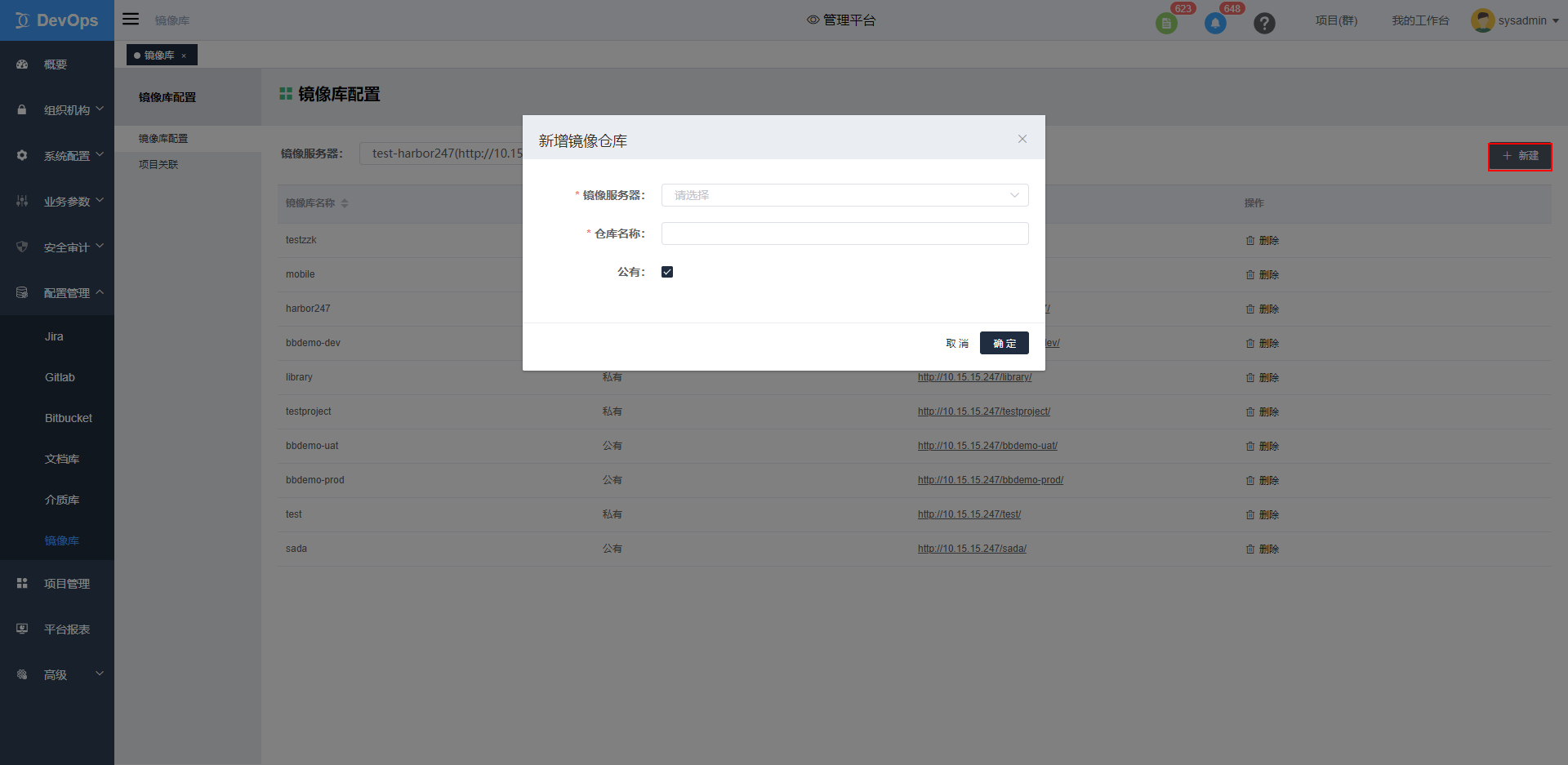The height and width of the screenshot is (765, 1568).
Task: Select 项目关联 in the left submenu
Action: coord(158,164)
